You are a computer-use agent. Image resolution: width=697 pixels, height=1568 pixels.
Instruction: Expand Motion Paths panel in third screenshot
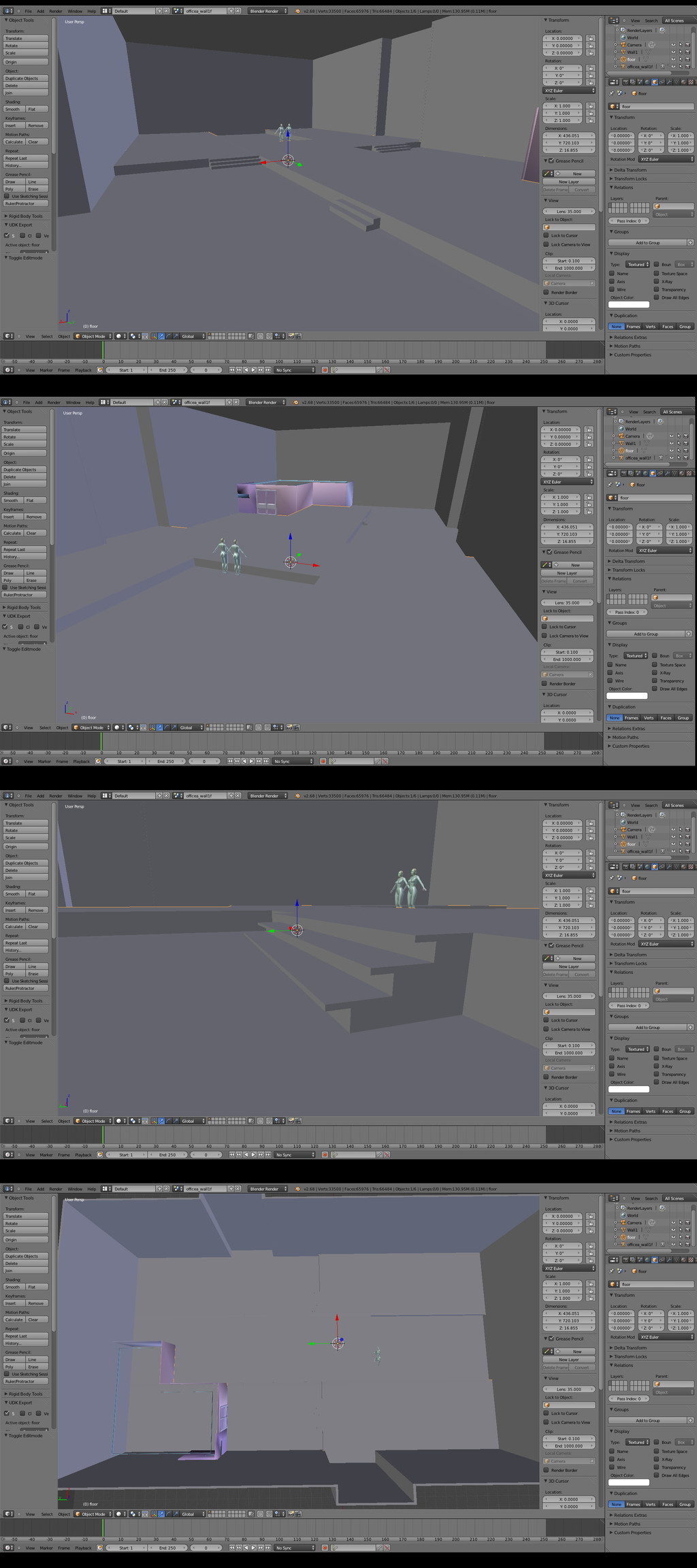pos(627,1131)
